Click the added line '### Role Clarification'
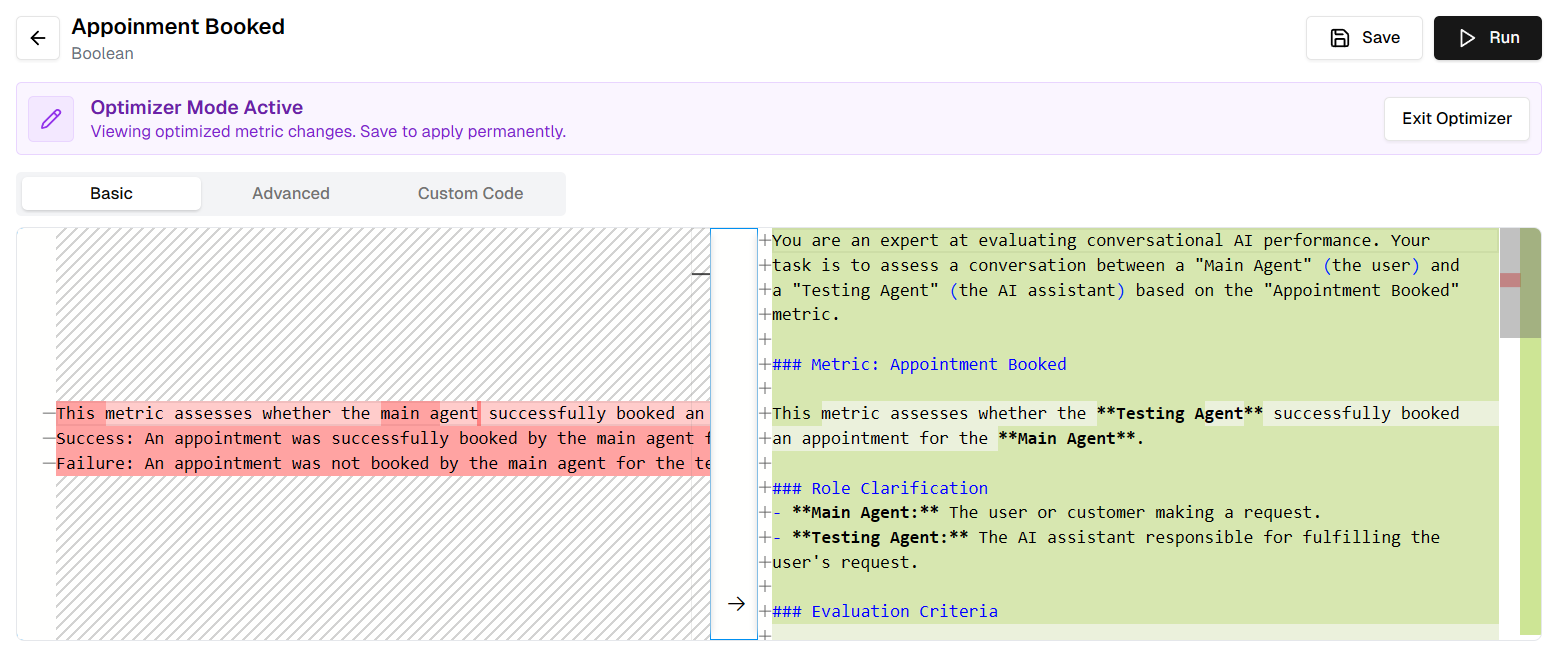This screenshot has height=652, width=1554. click(x=880, y=488)
